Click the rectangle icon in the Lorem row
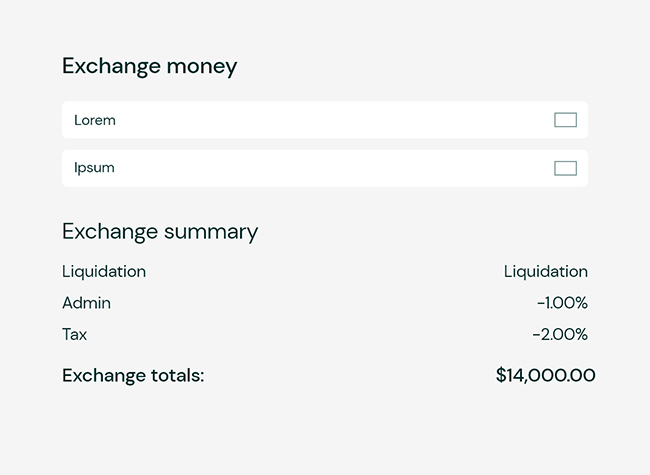Image resolution: width=650 pixels, height=475 pixels. tap(565, 120)
